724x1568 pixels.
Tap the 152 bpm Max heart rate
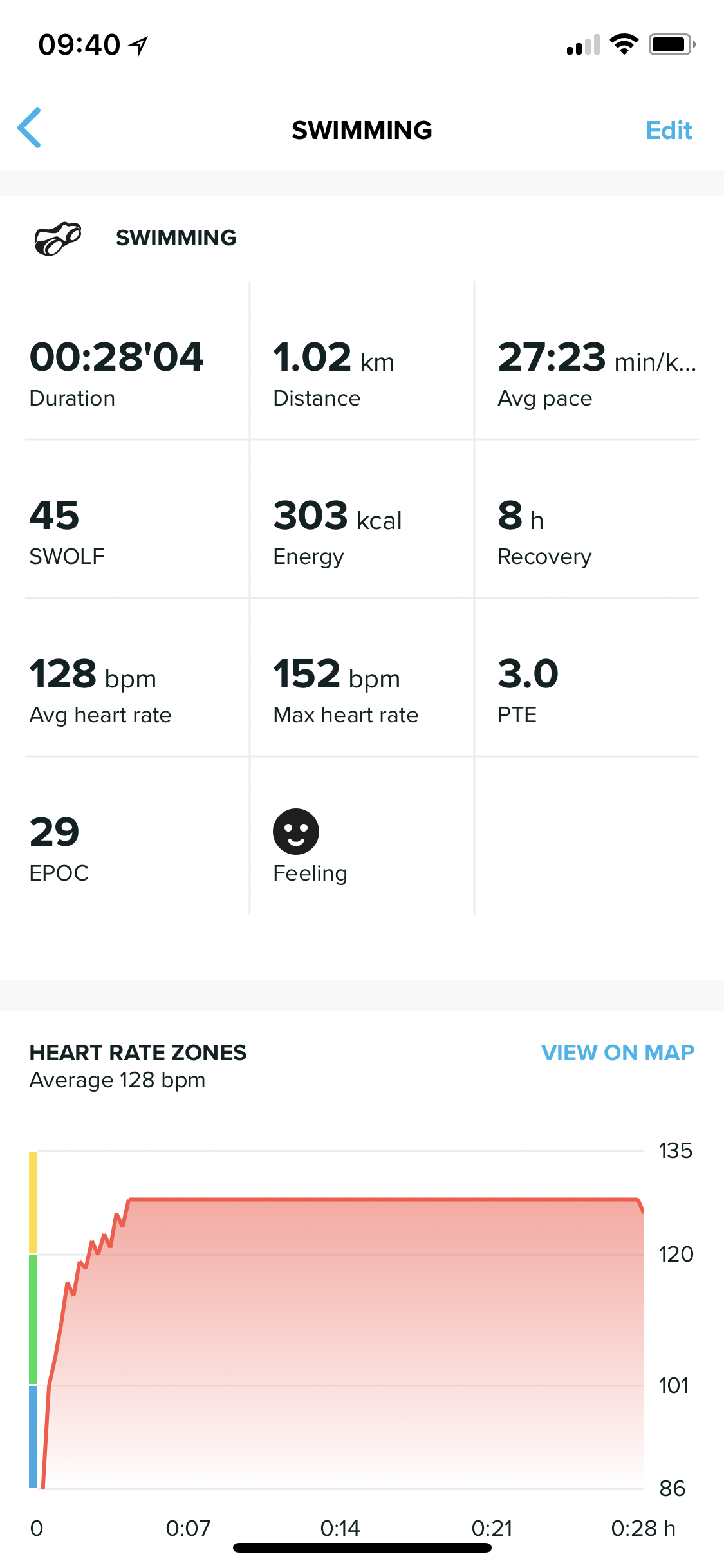pos(362,678)
